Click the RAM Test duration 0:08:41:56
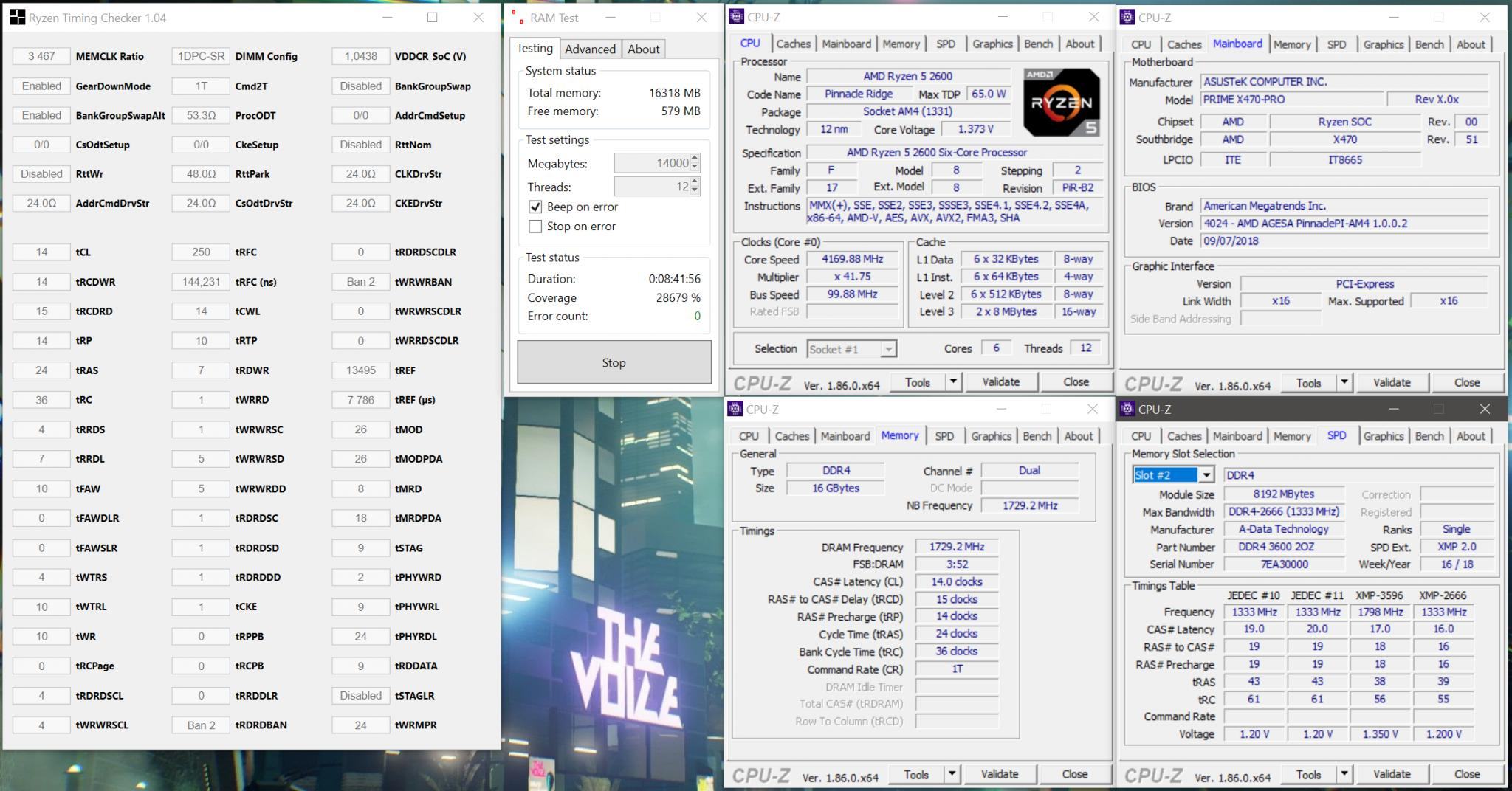This screenshot has height=791, width=1512. click(x=675, y=279)
